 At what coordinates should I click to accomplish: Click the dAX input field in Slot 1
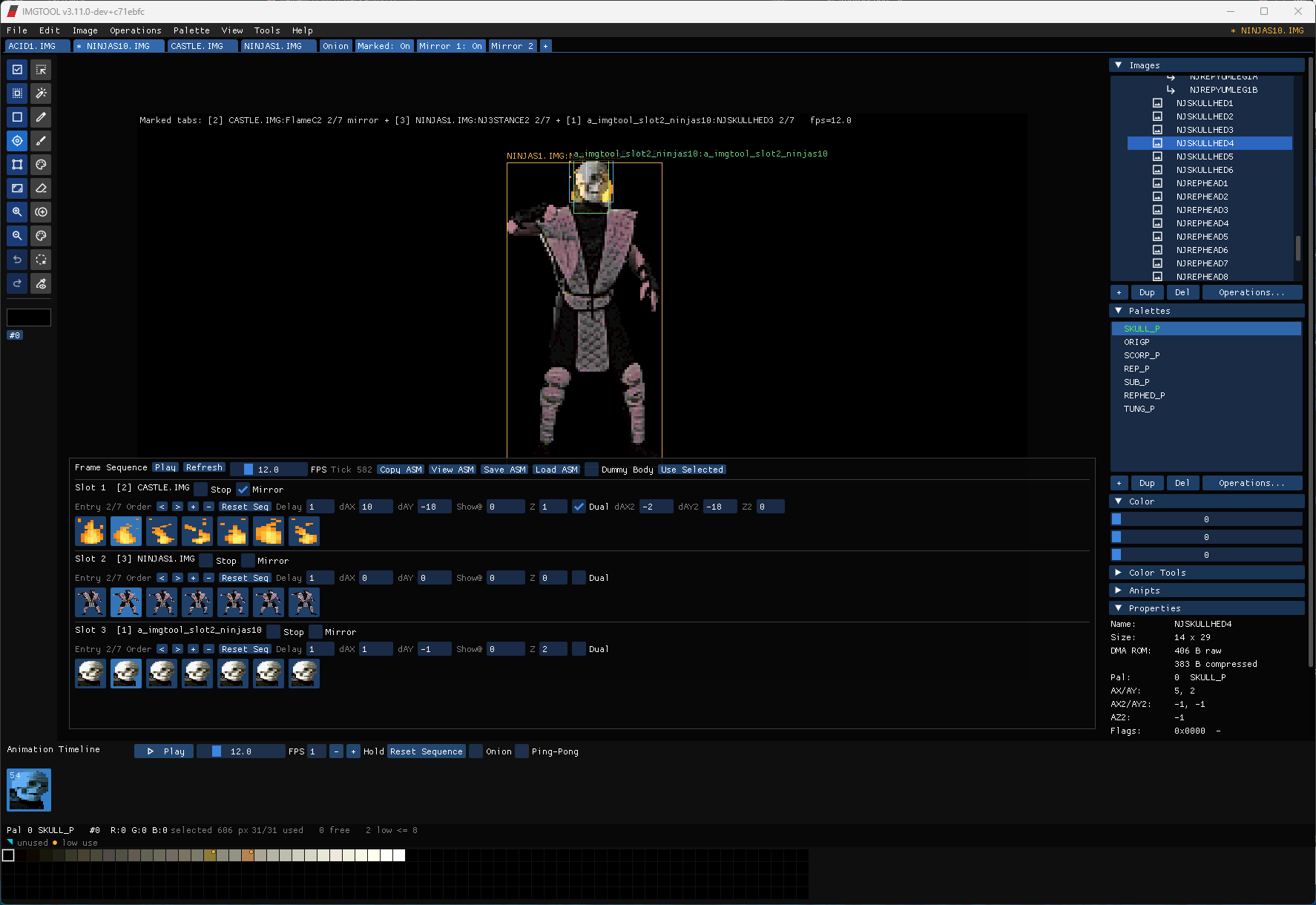[x=376, y=507]
